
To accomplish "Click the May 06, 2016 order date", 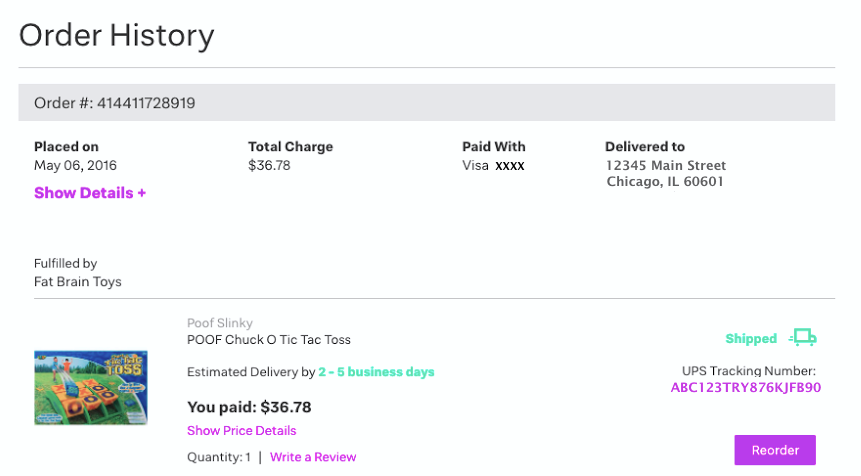I will pyautogui.click(x=75, y=165).
